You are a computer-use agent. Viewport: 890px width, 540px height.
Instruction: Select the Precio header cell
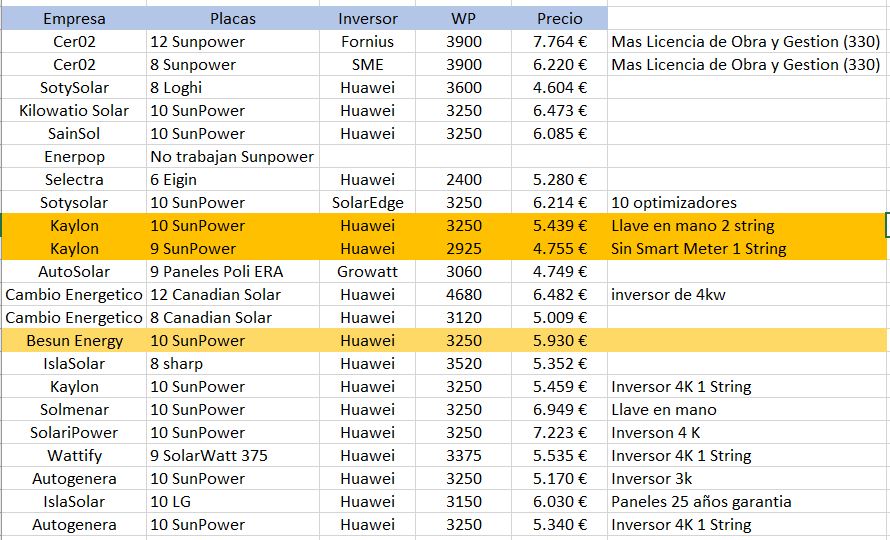[559, 19]
